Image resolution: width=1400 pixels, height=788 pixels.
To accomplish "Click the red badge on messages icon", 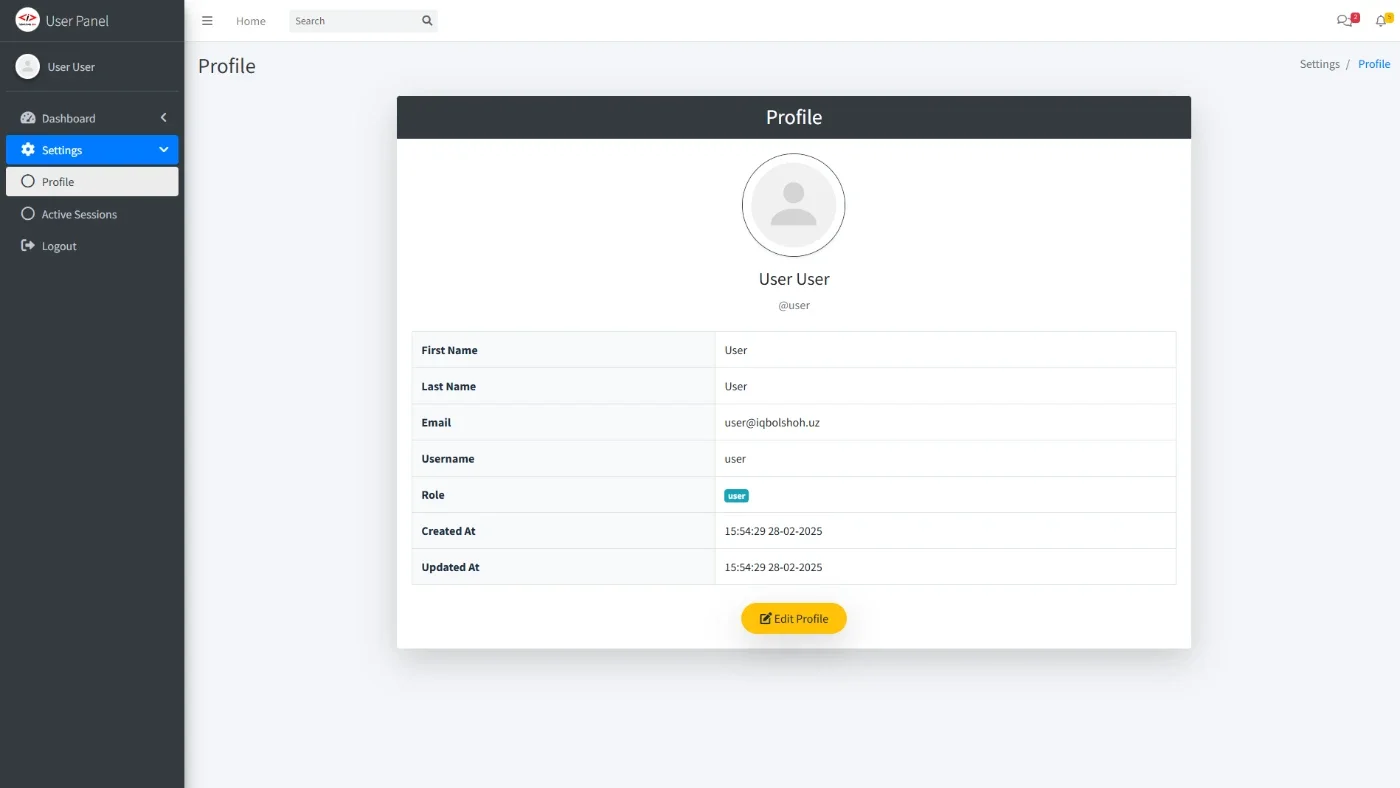I will 1355,17.
